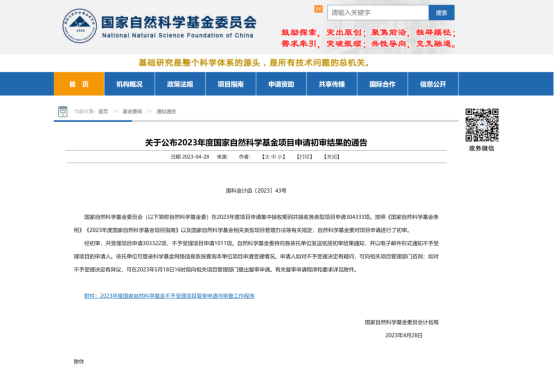This screenshot has height=368, width=554.
Task: Choose medium font size 中
Action: point(273,157)
